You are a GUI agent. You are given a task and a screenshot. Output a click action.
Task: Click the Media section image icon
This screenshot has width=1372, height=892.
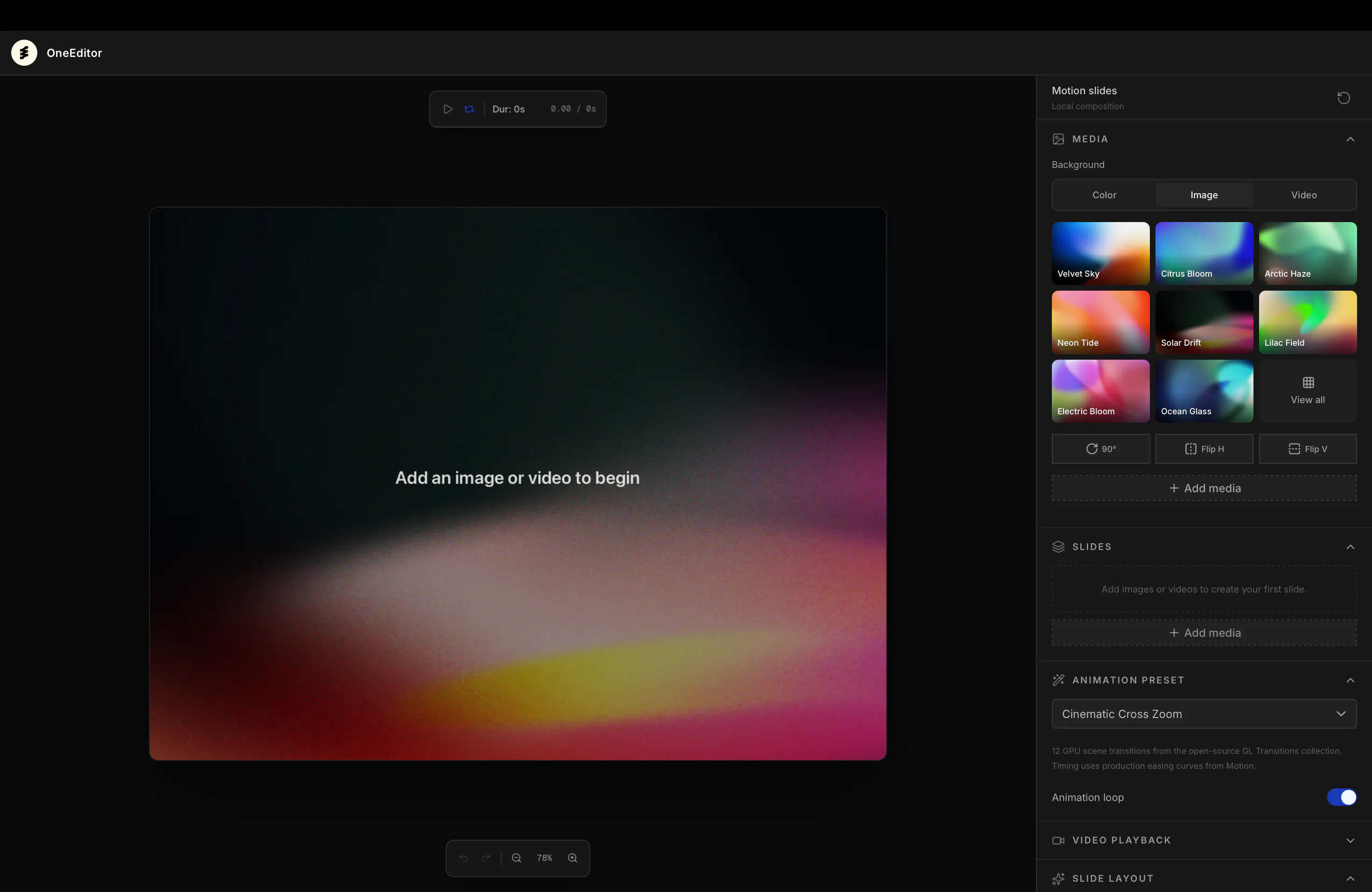point(1058,139)
